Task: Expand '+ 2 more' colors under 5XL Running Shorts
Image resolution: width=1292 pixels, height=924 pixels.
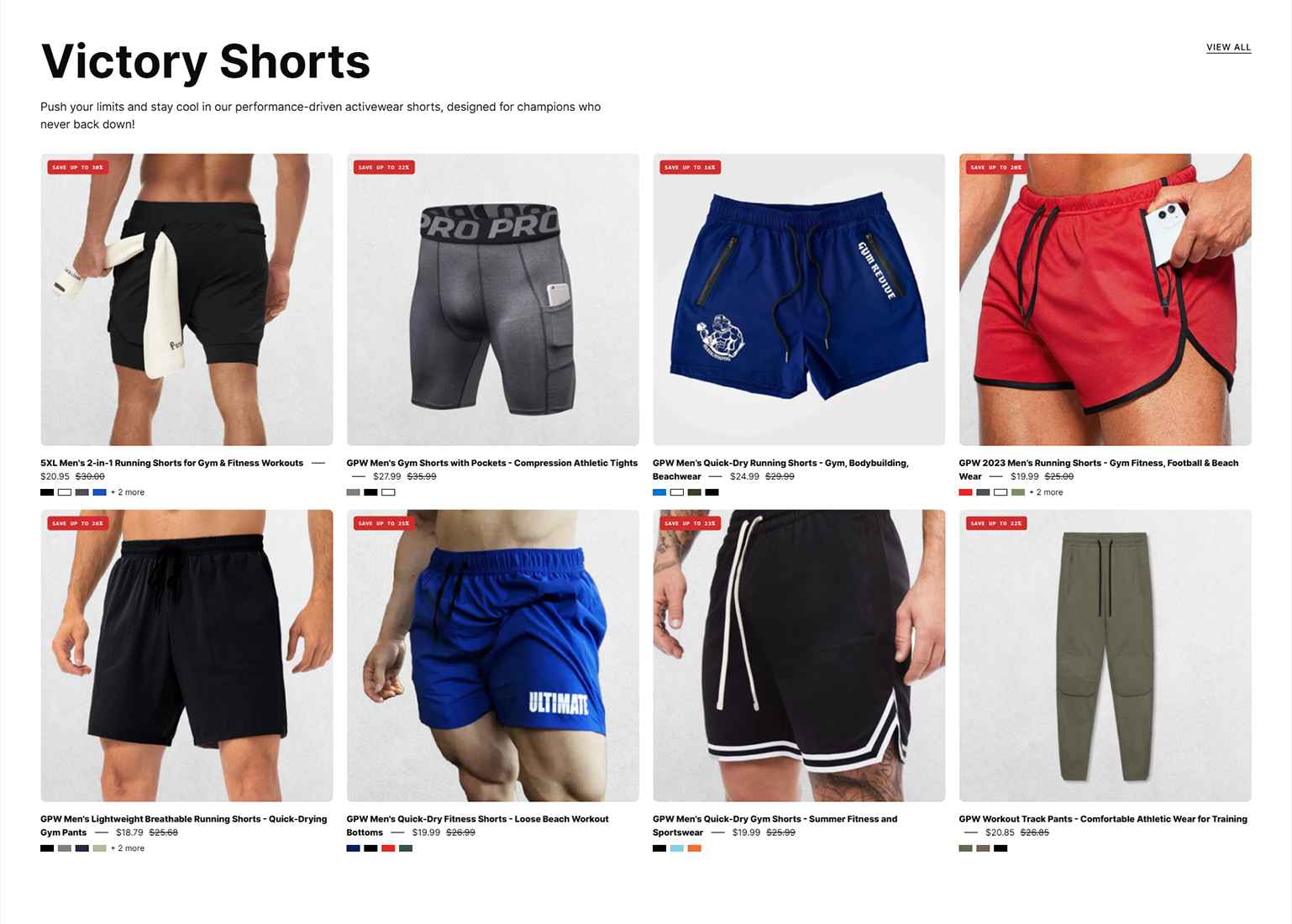Action: click(x=128, y=492)
